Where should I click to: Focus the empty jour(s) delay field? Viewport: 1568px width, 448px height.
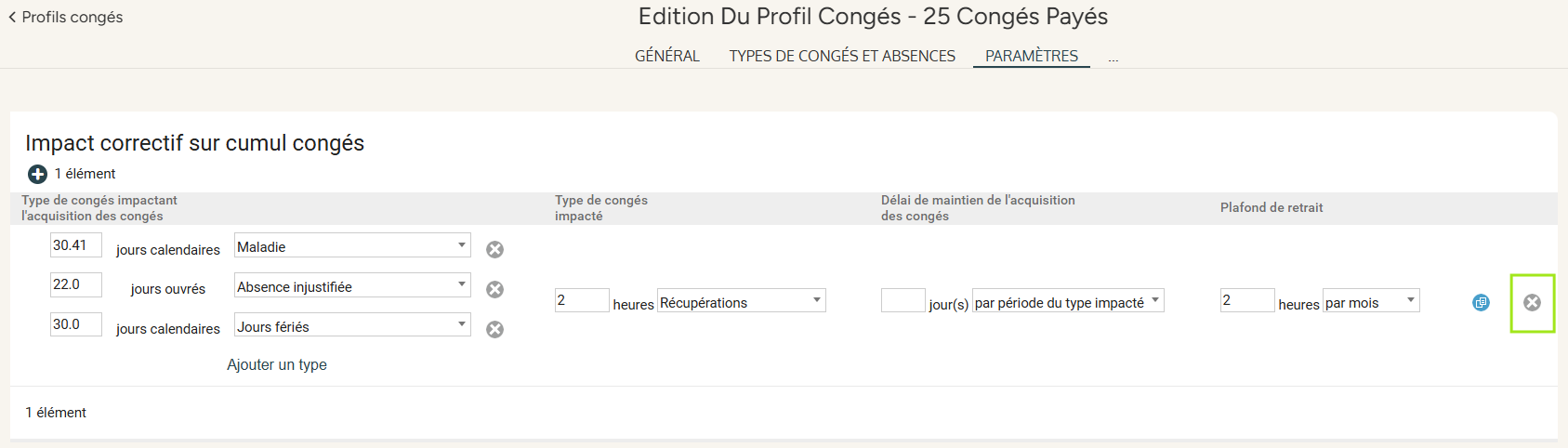pos(903,300)
